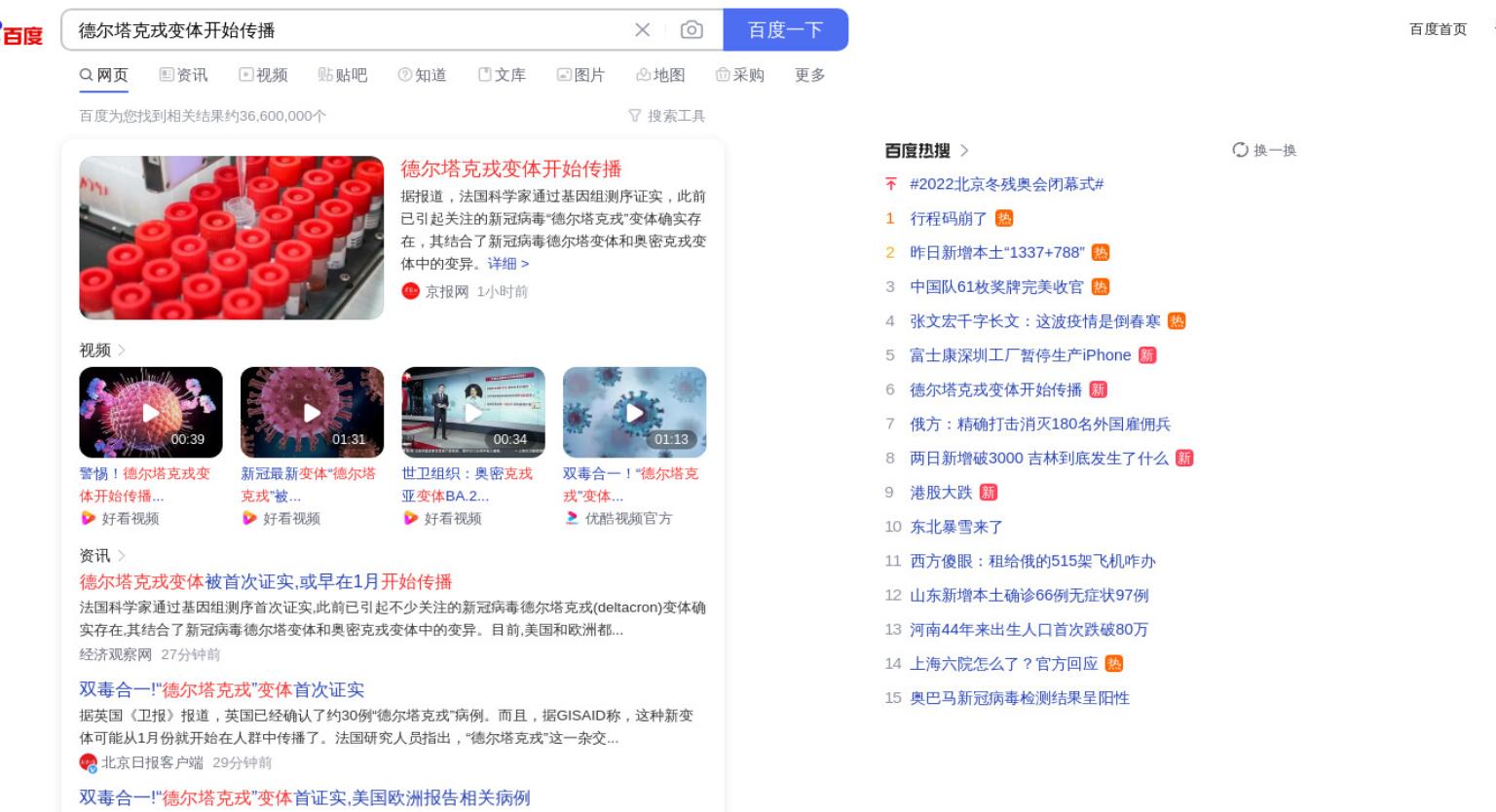Click 好看视频 icon under first video
This screenshot has width=1496, height=812.
point(88,518)
